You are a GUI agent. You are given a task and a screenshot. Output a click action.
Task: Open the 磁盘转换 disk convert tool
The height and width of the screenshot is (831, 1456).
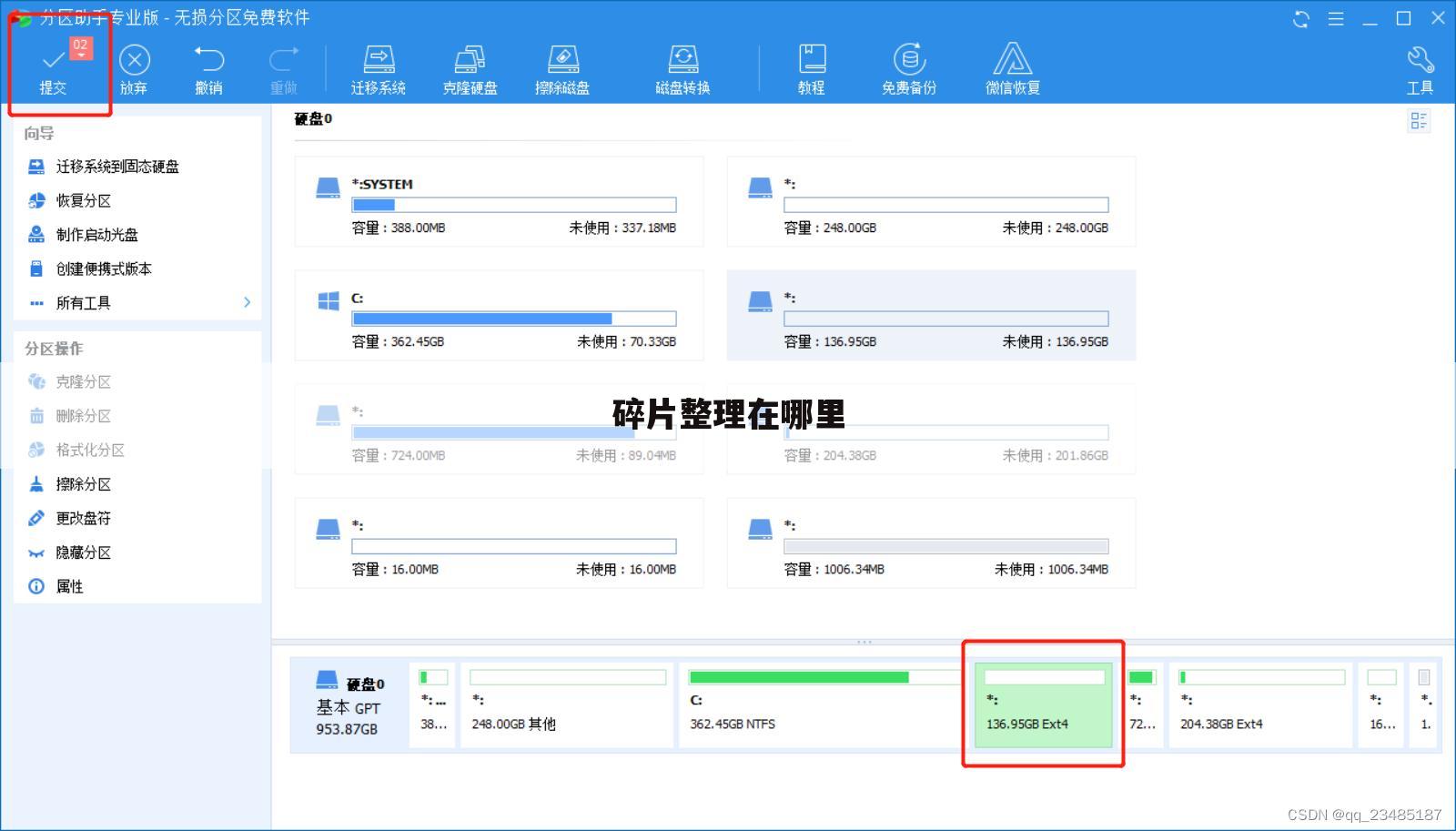point(682,60)
